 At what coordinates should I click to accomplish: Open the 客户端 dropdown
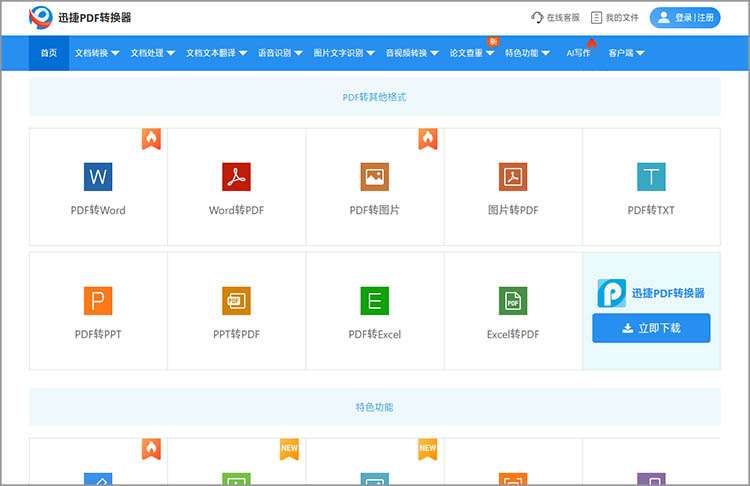(626, 53)
